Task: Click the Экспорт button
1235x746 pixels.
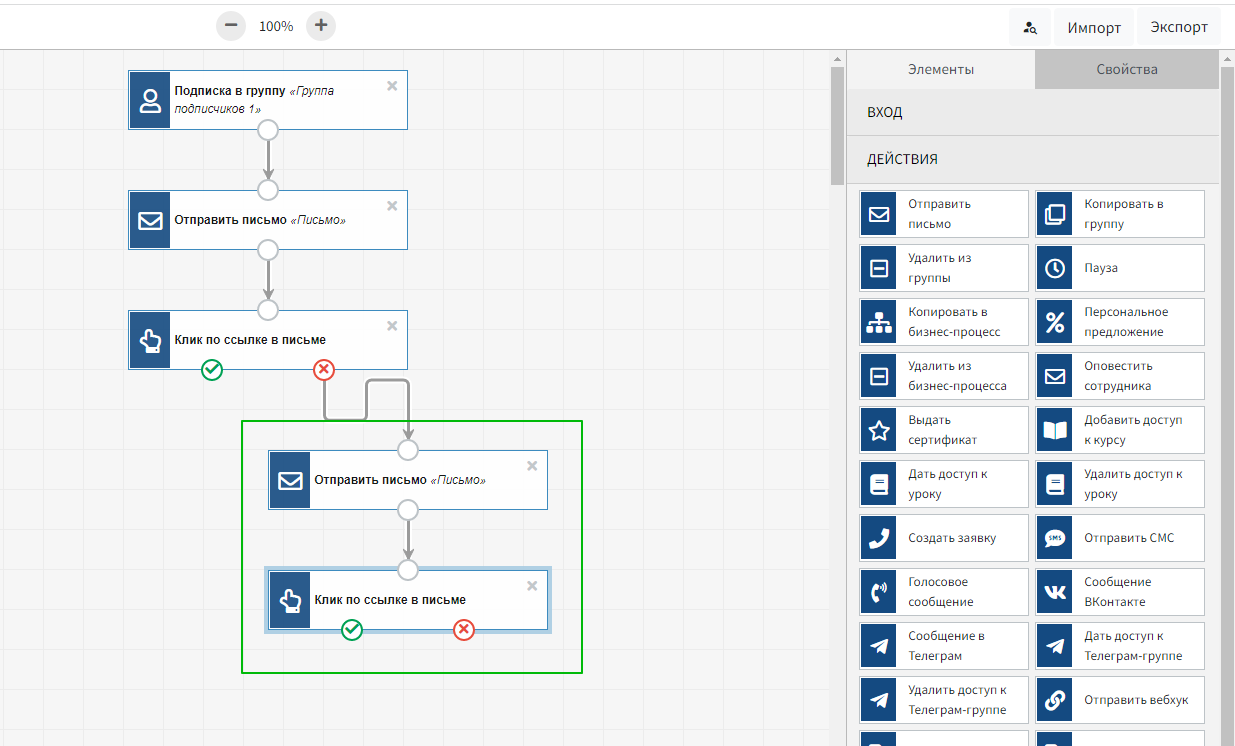Action: pyautogui.click(x=1179, y=27)
